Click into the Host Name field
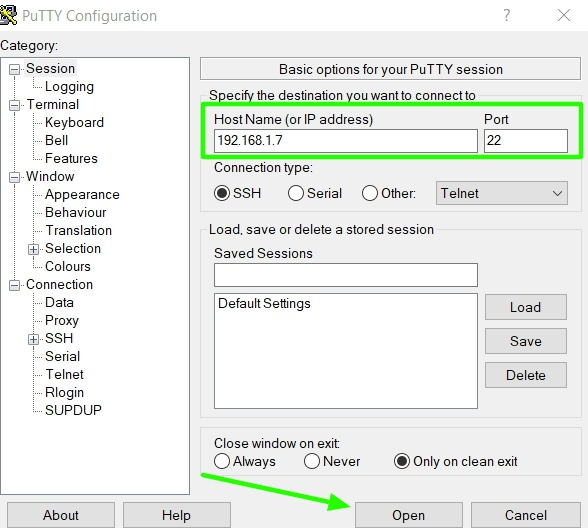 tap(345, 141)
